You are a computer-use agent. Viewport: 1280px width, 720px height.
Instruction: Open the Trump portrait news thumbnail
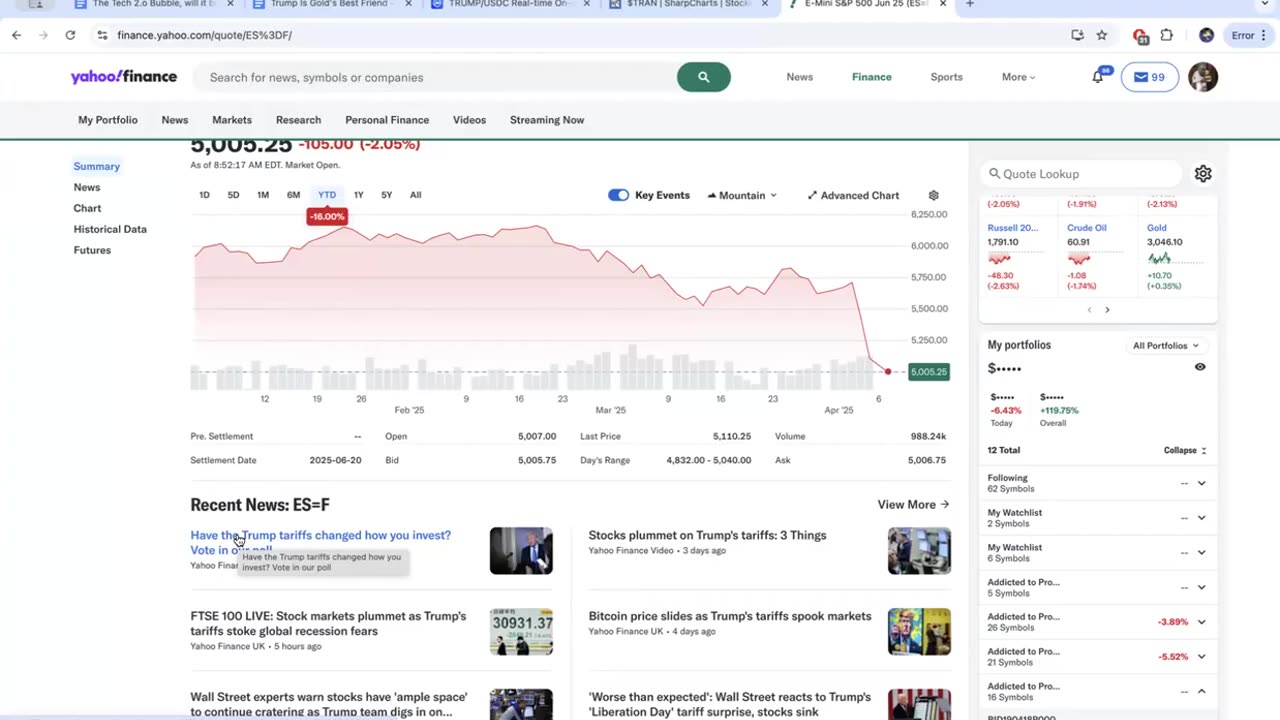(521, 551)
